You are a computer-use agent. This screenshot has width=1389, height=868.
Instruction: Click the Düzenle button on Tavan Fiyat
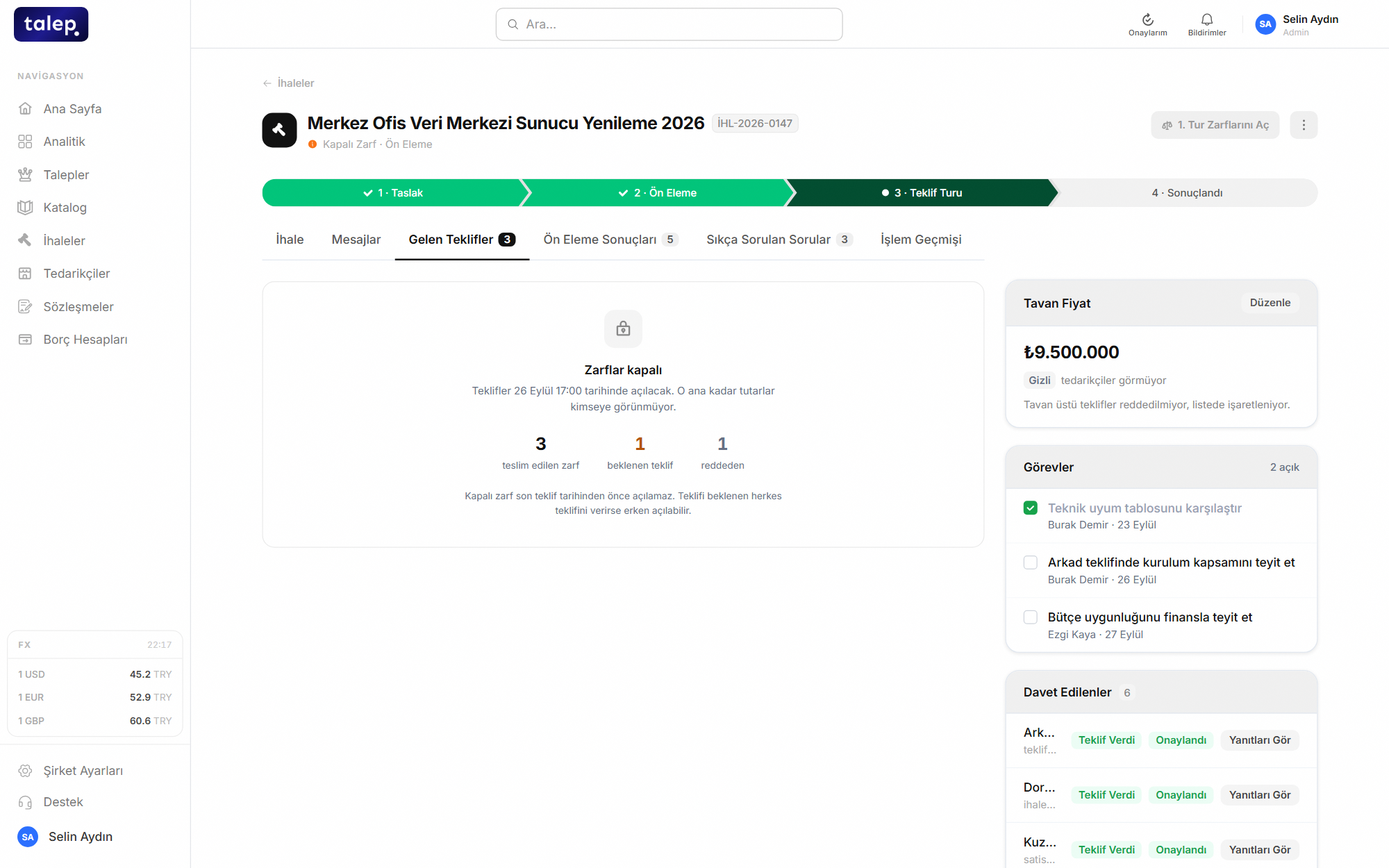point(1270,303)
